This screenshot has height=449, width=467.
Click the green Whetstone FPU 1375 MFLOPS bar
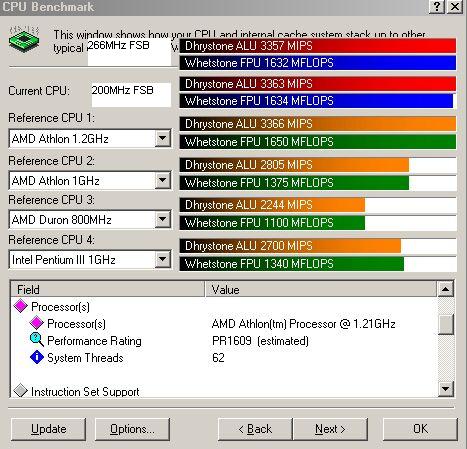point(294,183)
